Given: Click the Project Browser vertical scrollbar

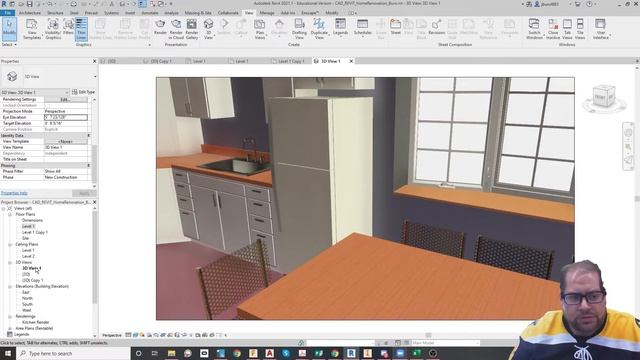Looking at the screenshot, I should tap(95, 259).
